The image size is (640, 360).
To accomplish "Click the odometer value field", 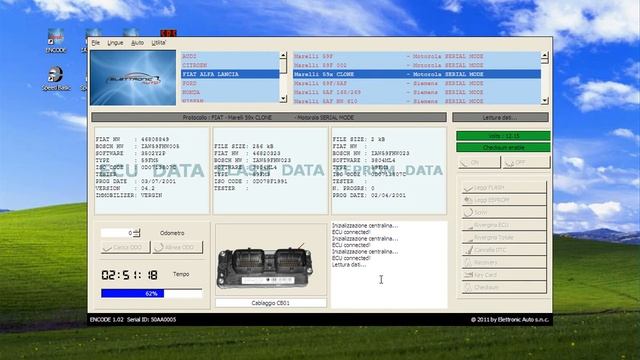I will pyautogui.click(x=117, y=233).
